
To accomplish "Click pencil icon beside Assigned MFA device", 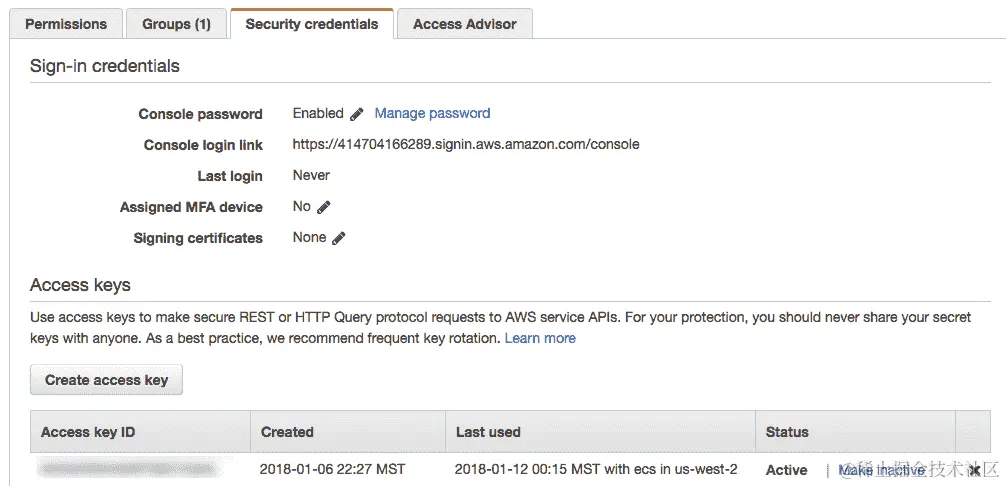I will (x=323, y=207).
